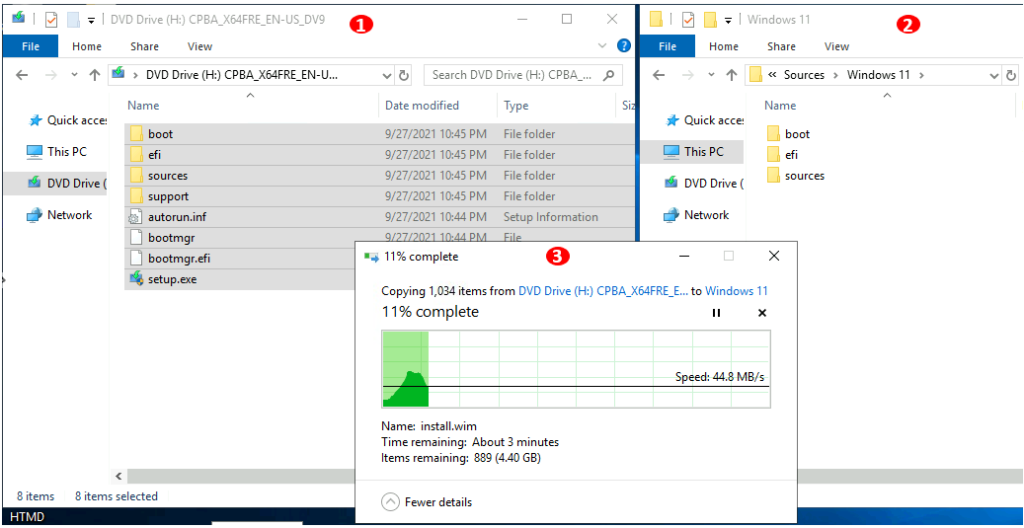Expand the ribbon in DVD Drive window
This screenshot has width=1024, height=528.
[x=602, y=46]
